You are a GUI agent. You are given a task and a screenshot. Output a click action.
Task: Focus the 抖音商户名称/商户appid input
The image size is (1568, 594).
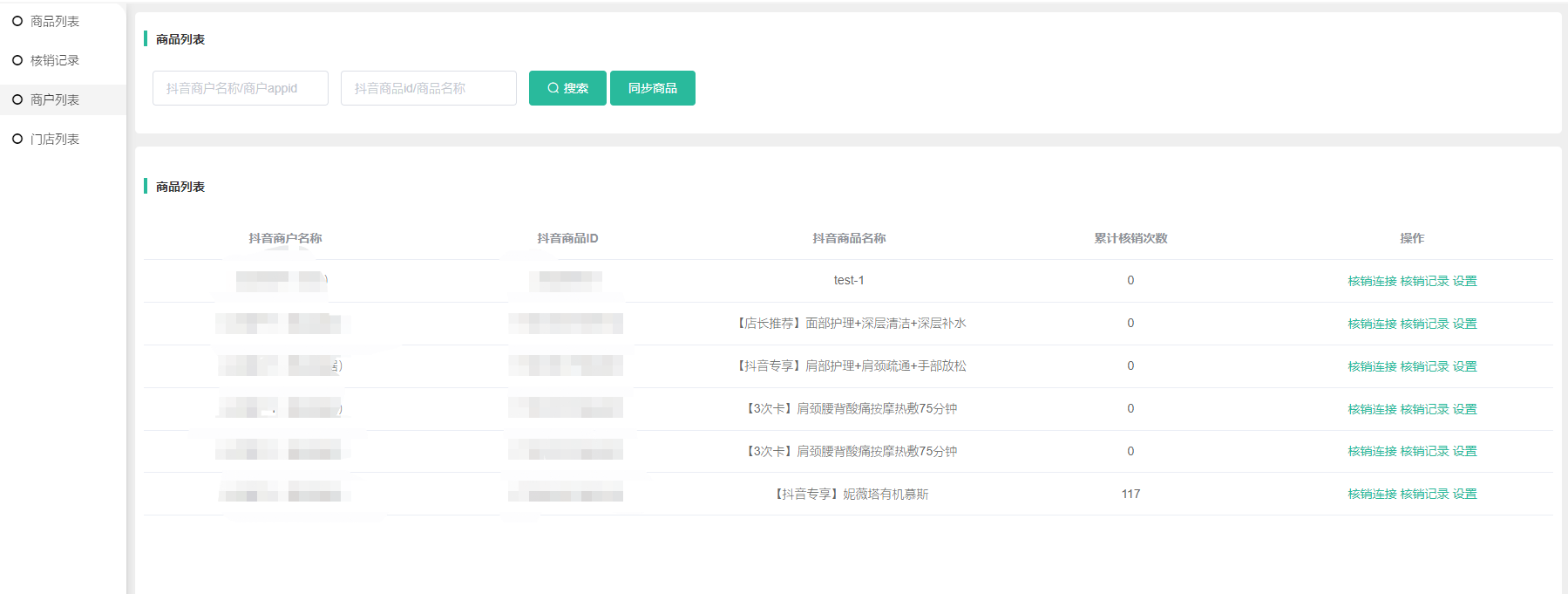(241, 88)
